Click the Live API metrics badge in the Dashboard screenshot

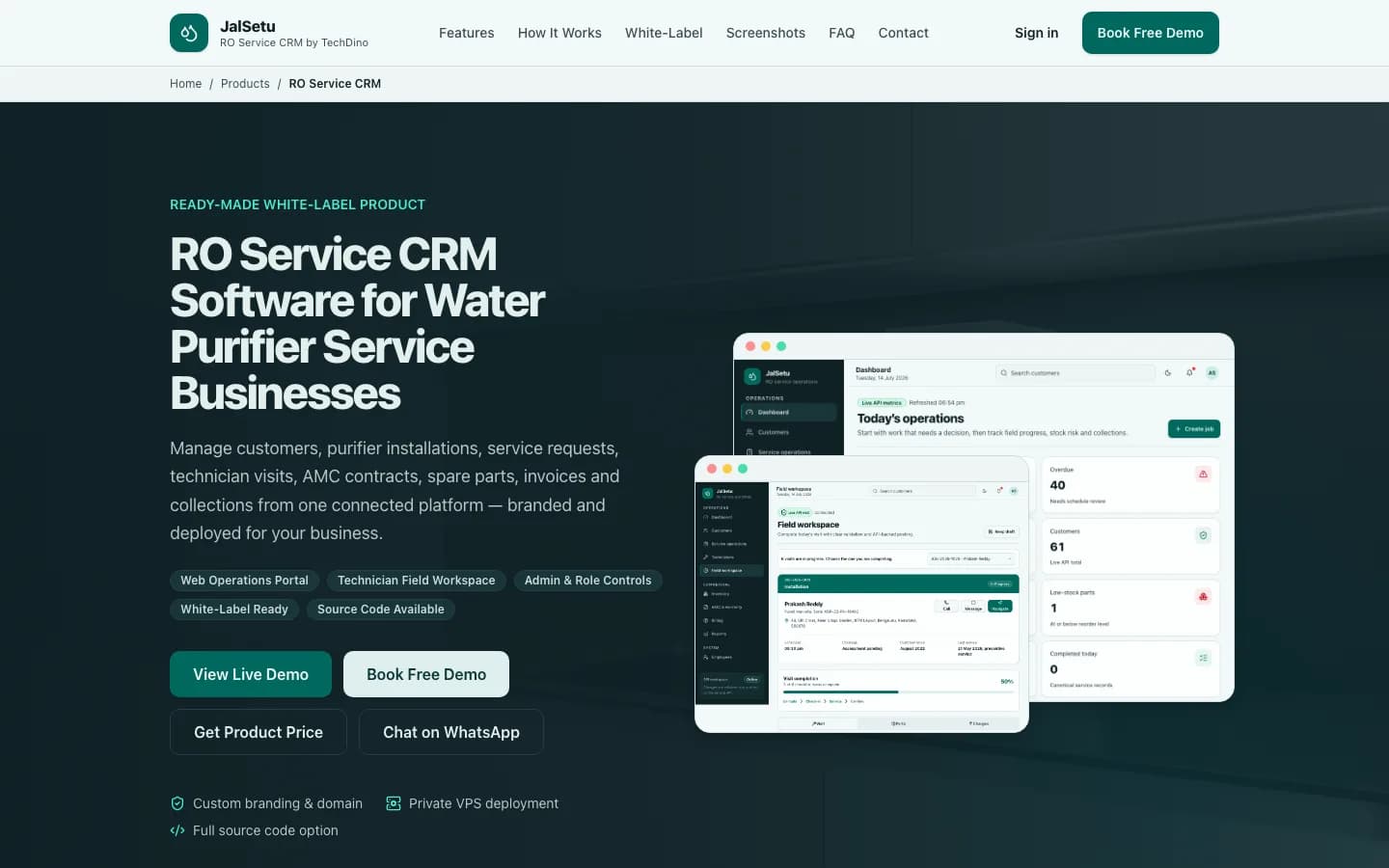pos(882,402)
